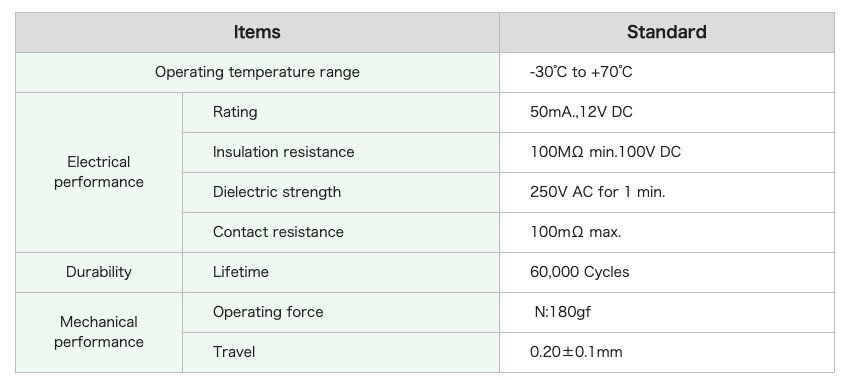Click the Mechanical performance category cell
The width and height of the screenshot is (850, 380).
click(99, 332)
